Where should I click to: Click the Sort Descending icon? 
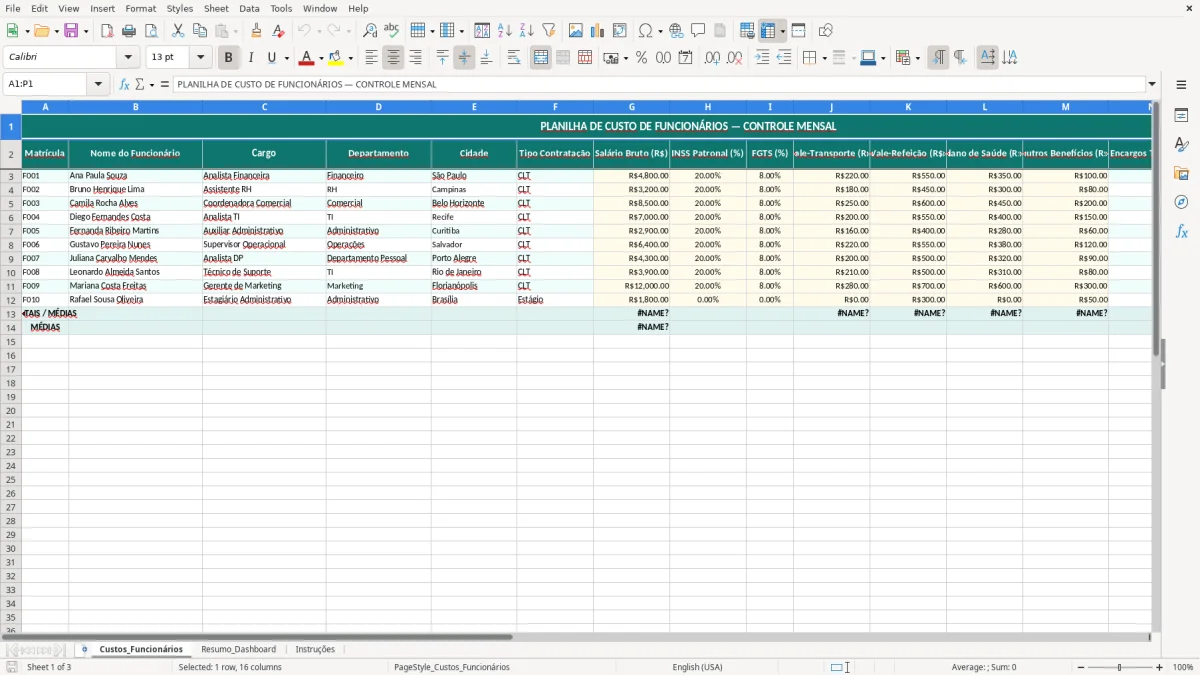527,31
